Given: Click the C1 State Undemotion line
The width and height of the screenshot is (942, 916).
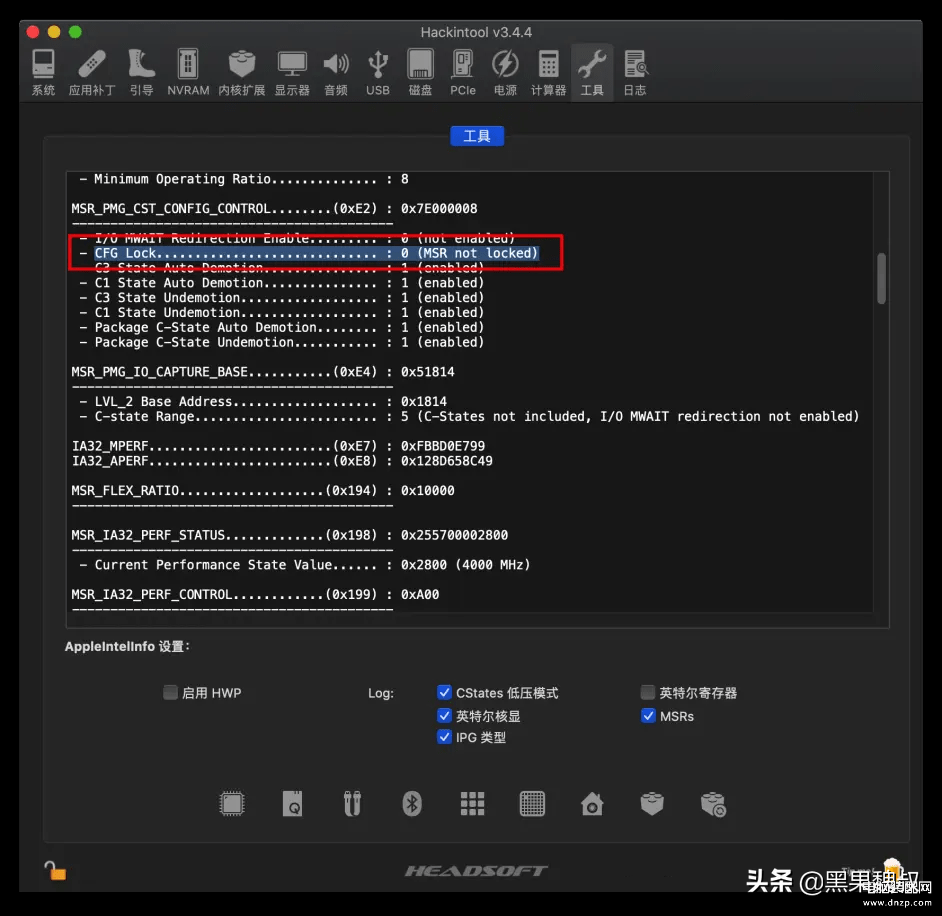Looking at the screenshot, I should tap(281, 312).
